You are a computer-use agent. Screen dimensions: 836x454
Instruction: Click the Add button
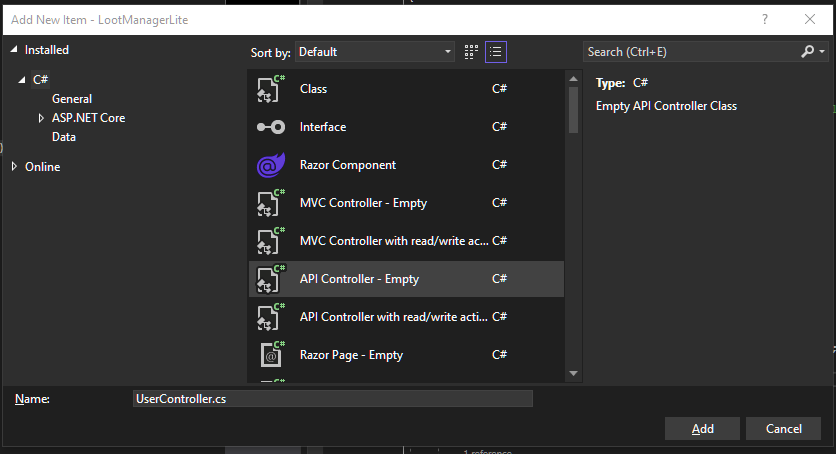(702, 428)
